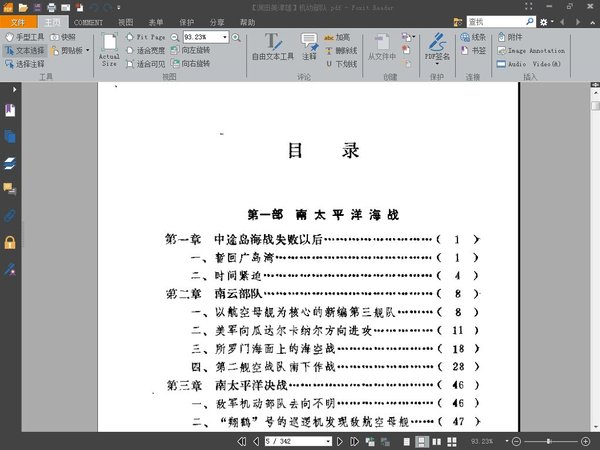
Task: Open the COMMENT ribbon tab
Action: pos(88,21)
